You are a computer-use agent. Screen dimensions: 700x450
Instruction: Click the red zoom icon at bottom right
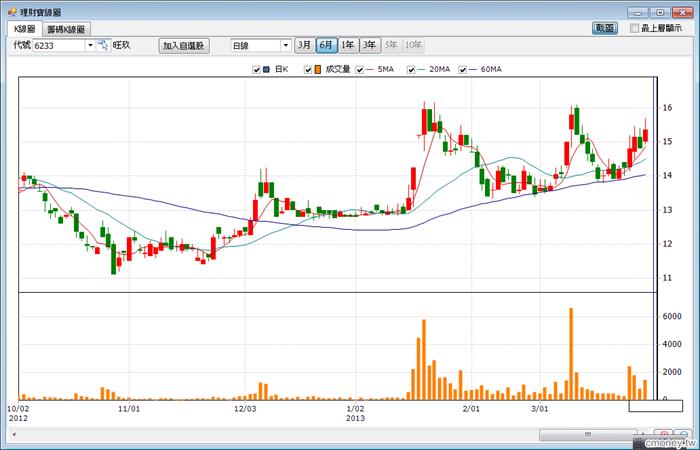(664, 434)
